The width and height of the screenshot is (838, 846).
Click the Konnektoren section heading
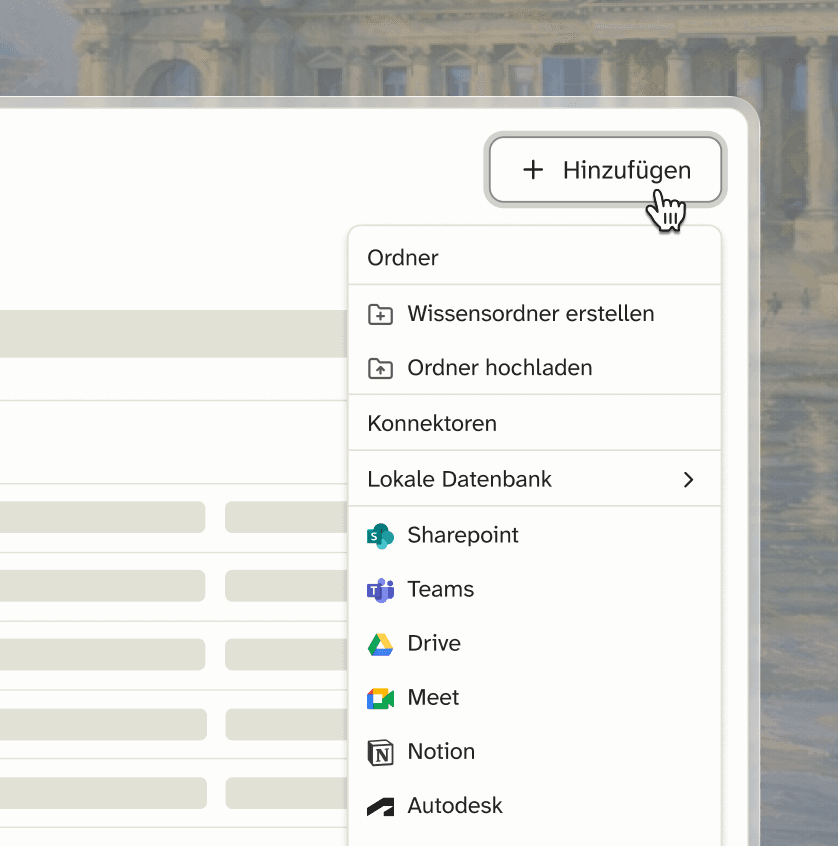[x=432, y=424]
